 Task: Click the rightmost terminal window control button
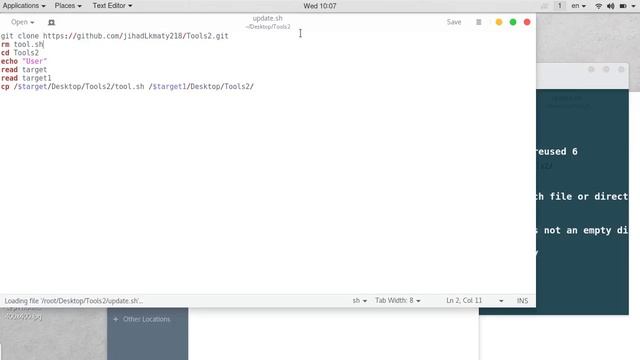[621, 69]
